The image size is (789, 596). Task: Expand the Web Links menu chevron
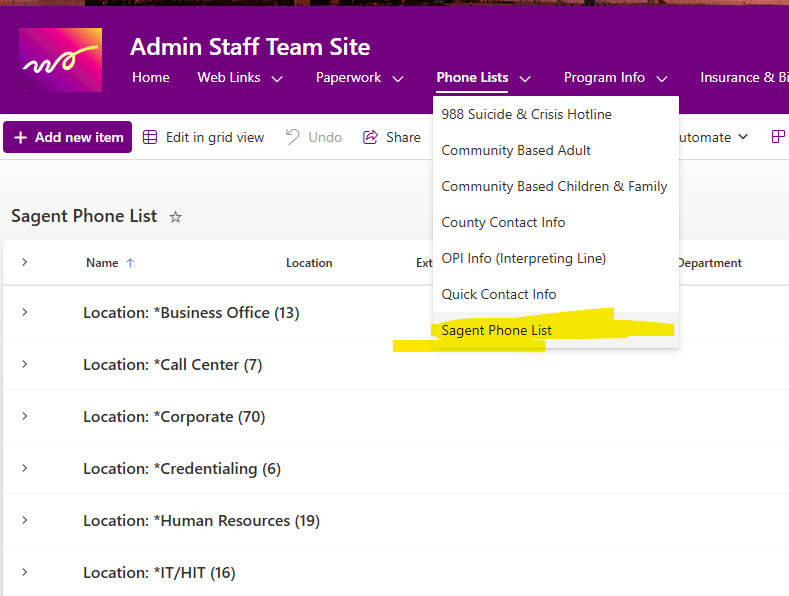coord(277,78)
